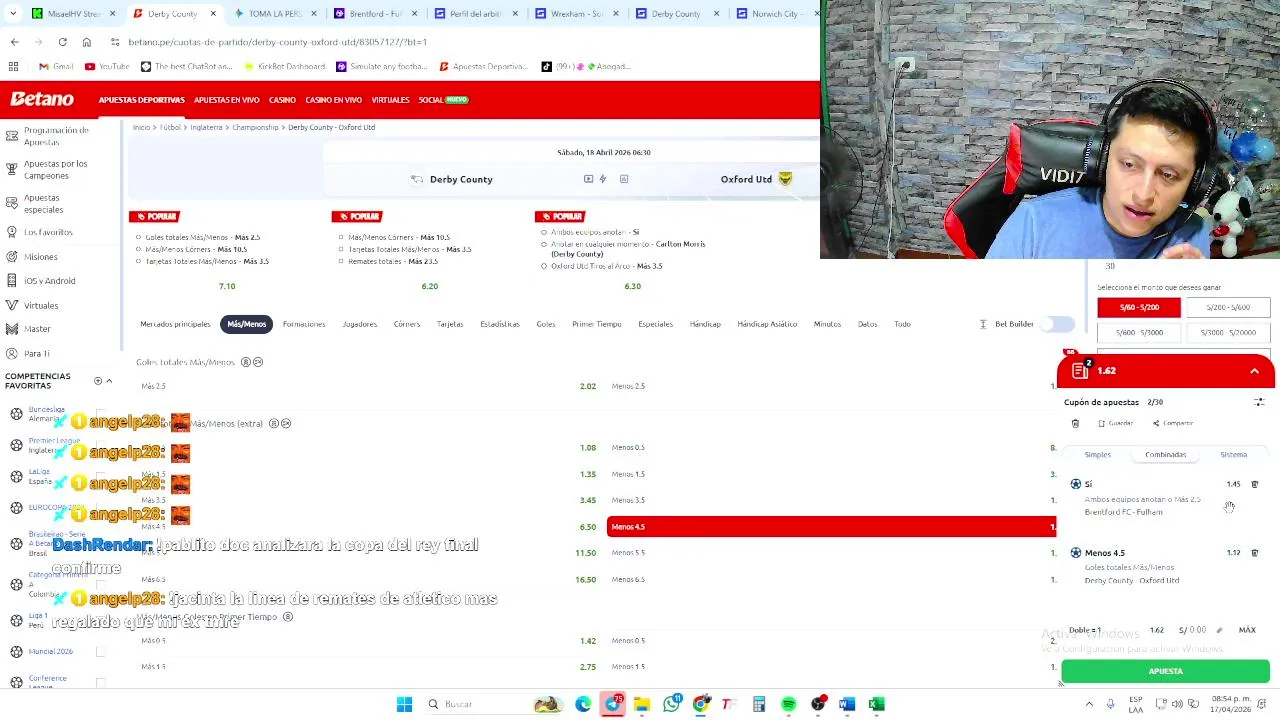Viewport: 1280px width, 720px height.
Task: Open Misiones in the left sidebar
Action: (41, 257)
